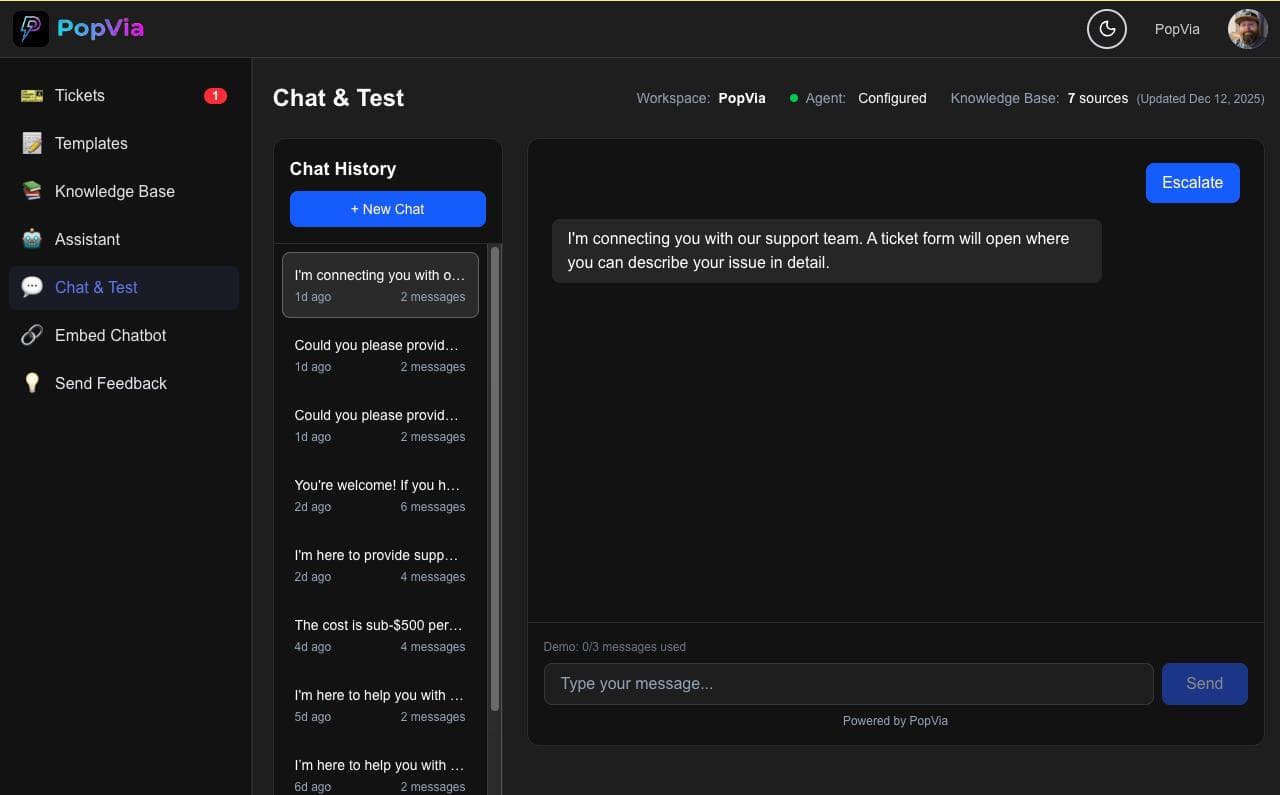
Task: Select the Tickets icon in the sidebar
Action: tap(31, 95)
